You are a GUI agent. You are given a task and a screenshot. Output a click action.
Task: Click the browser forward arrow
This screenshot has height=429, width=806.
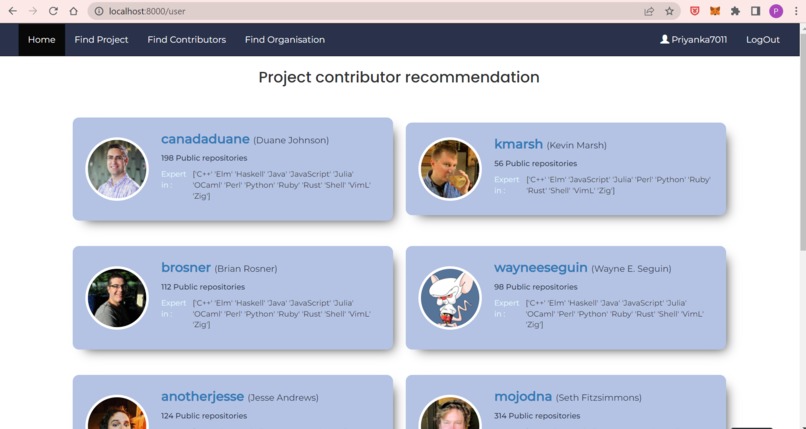[33, 11]
